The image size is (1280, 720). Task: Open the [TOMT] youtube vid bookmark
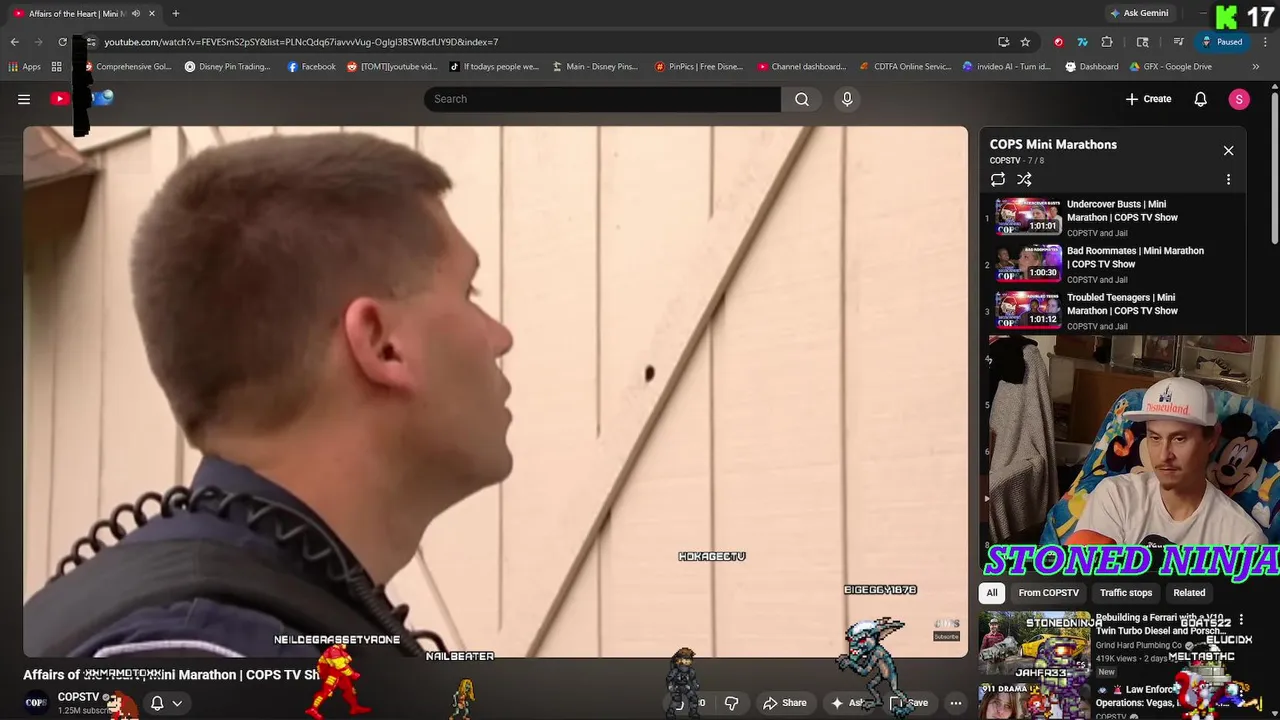(x=392, y=67)
